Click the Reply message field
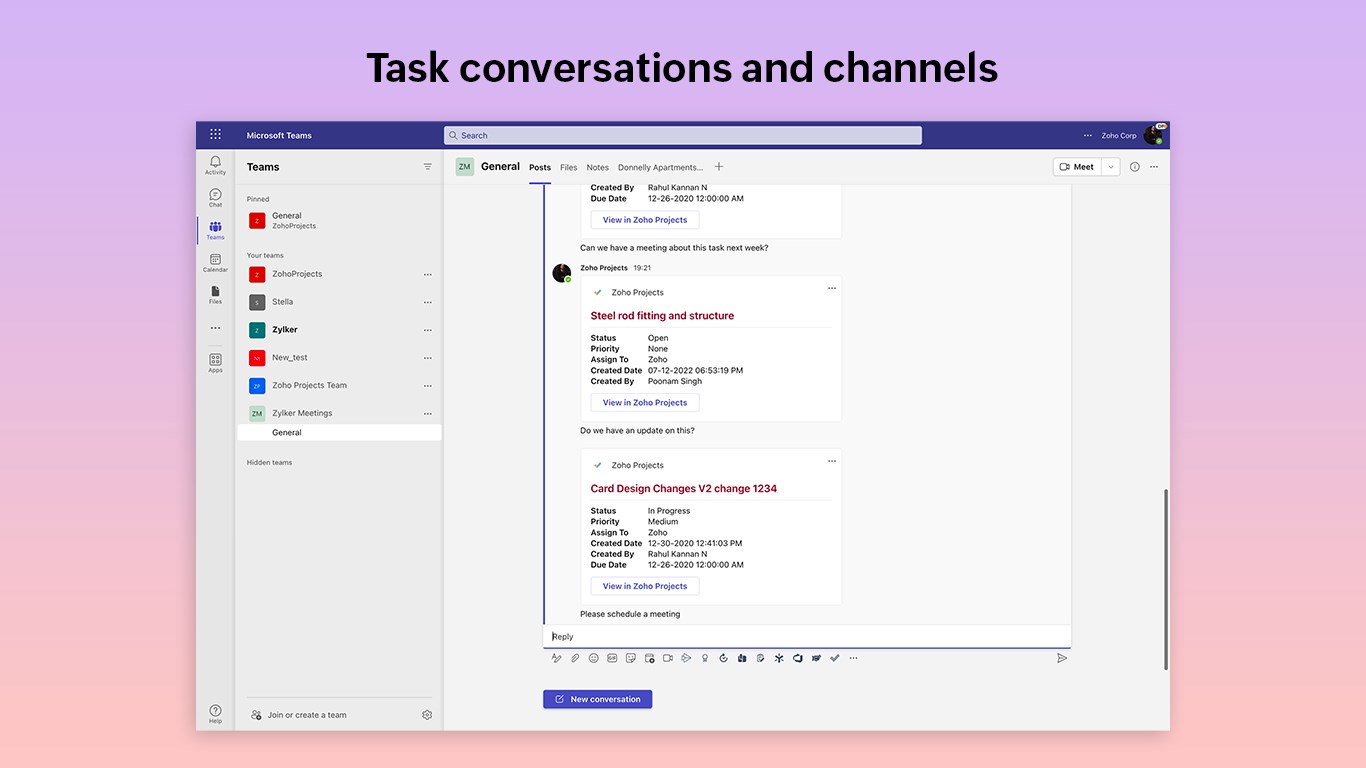Image resolution: width=1366 pixels, height=768 pixels. click(807, 636)
